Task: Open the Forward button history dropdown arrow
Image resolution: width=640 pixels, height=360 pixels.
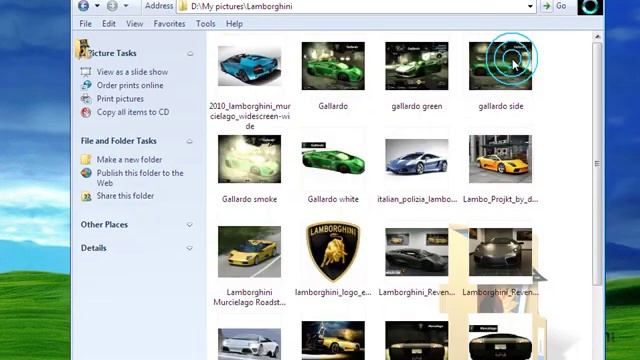Action: click(x=126, y=6)
